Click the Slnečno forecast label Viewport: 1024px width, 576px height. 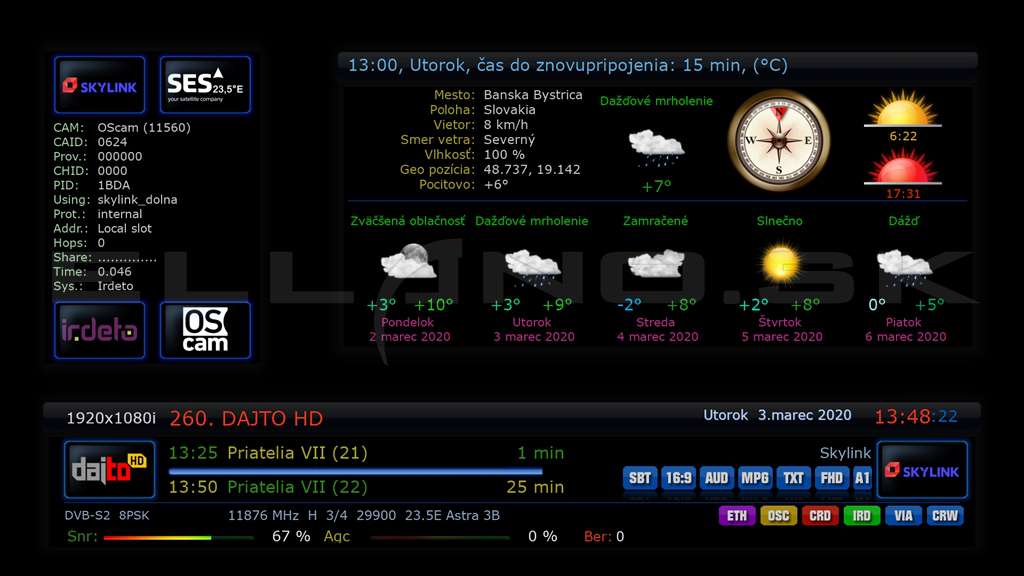click(780, 221)
